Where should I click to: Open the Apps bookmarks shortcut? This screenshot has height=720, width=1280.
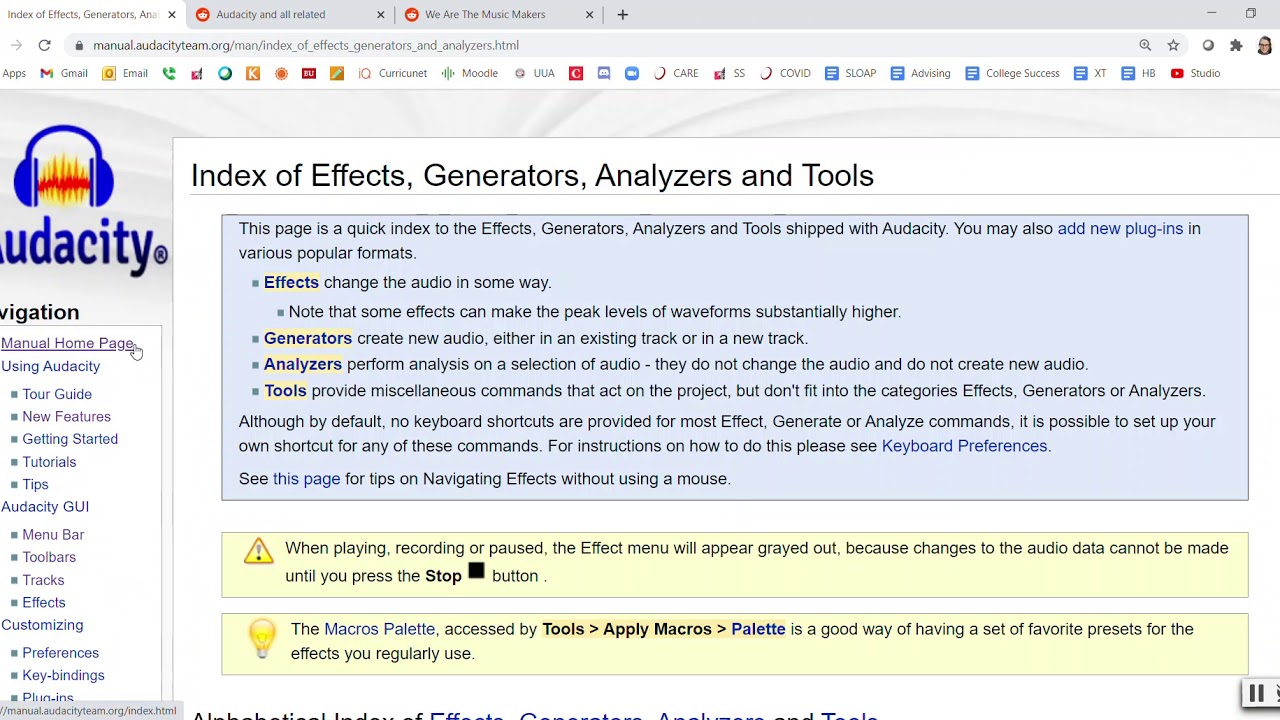pyautogui.click(x=13, y=73)
